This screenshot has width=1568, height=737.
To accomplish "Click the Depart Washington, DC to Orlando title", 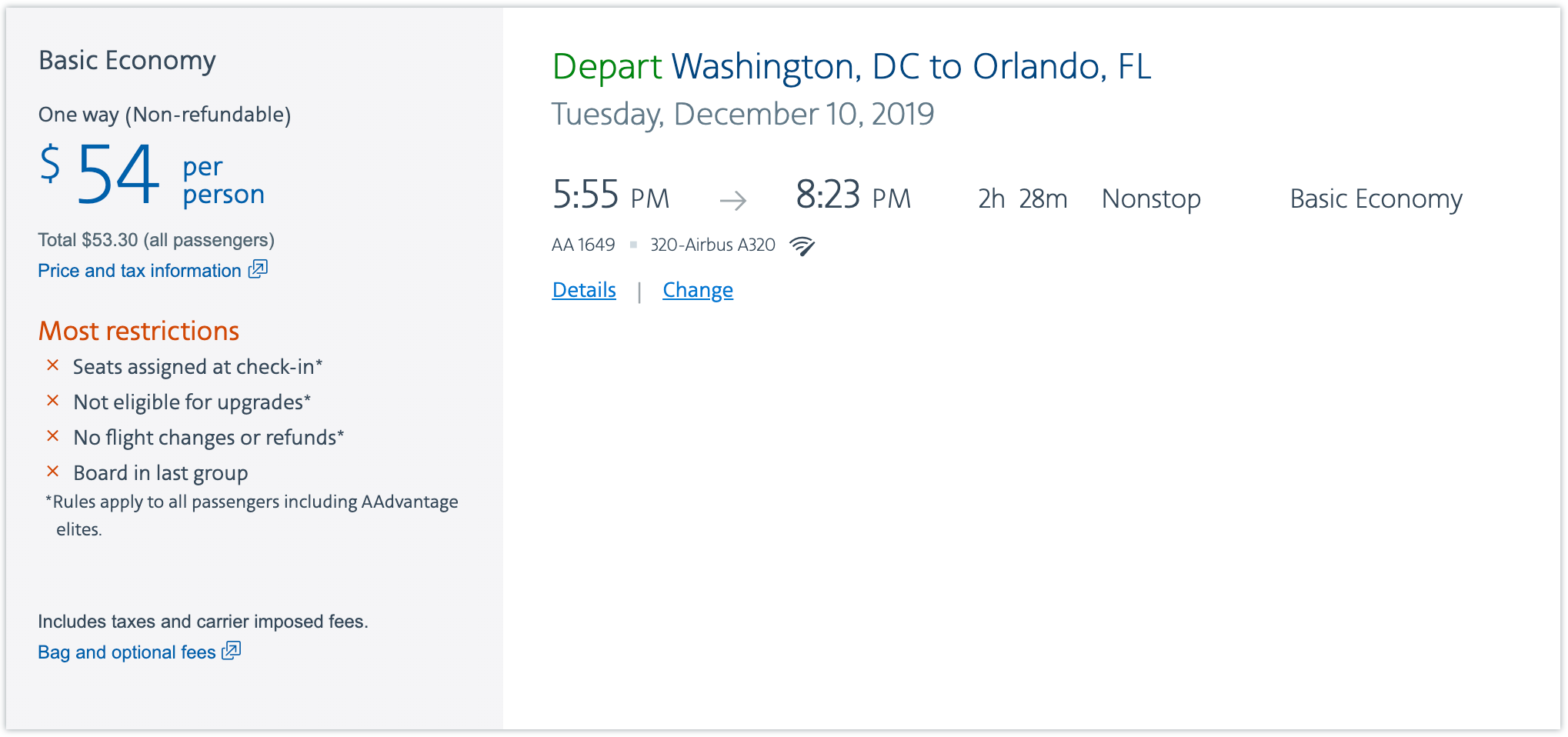I will (x=852, y=67).
